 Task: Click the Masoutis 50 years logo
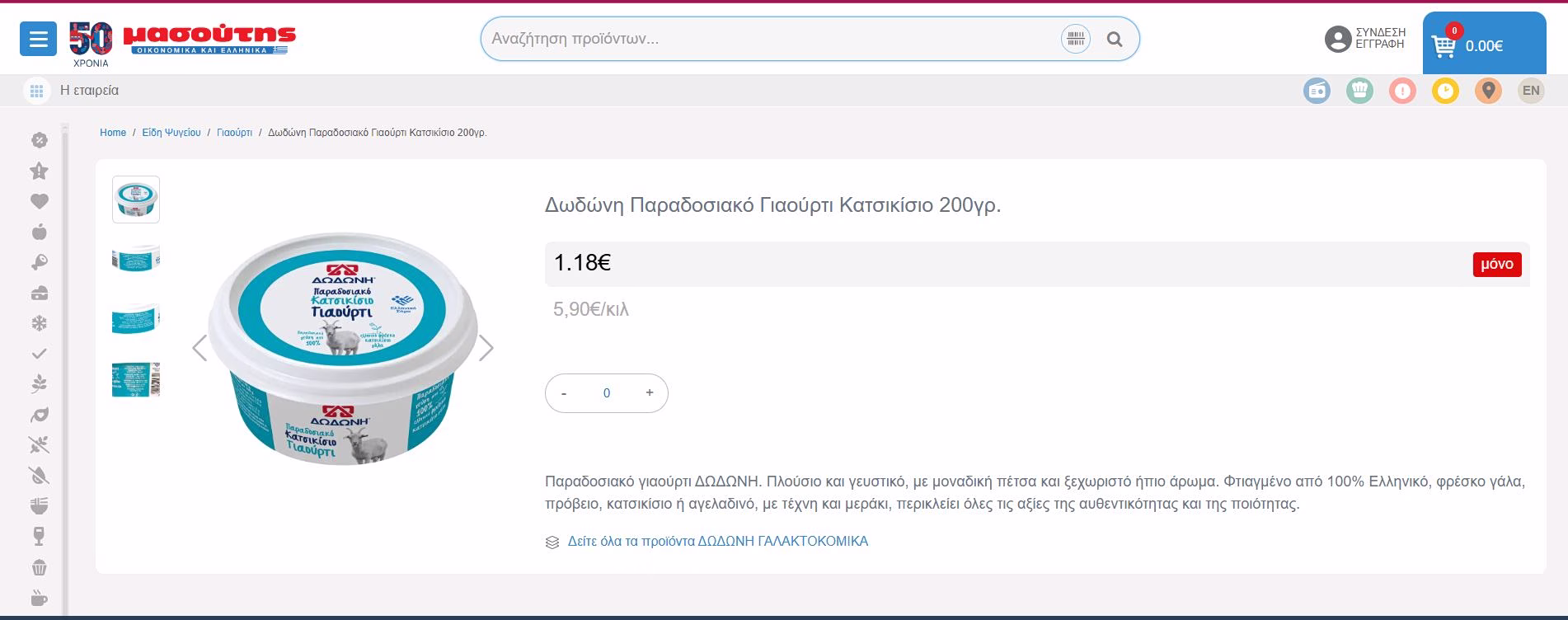181,43
